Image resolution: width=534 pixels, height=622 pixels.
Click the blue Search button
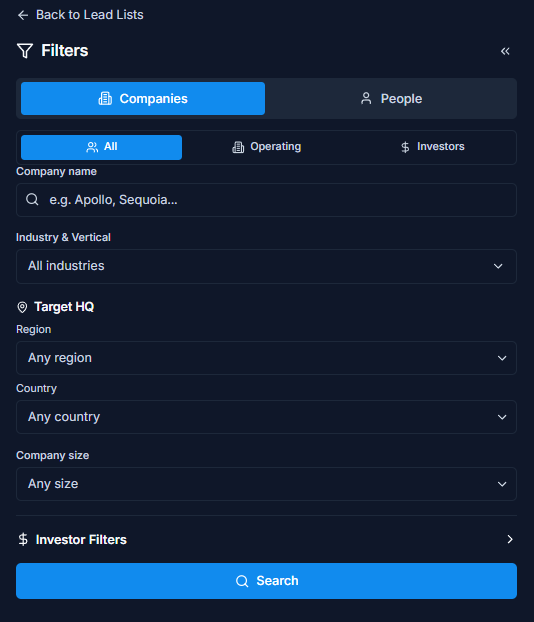pos(266,581)
